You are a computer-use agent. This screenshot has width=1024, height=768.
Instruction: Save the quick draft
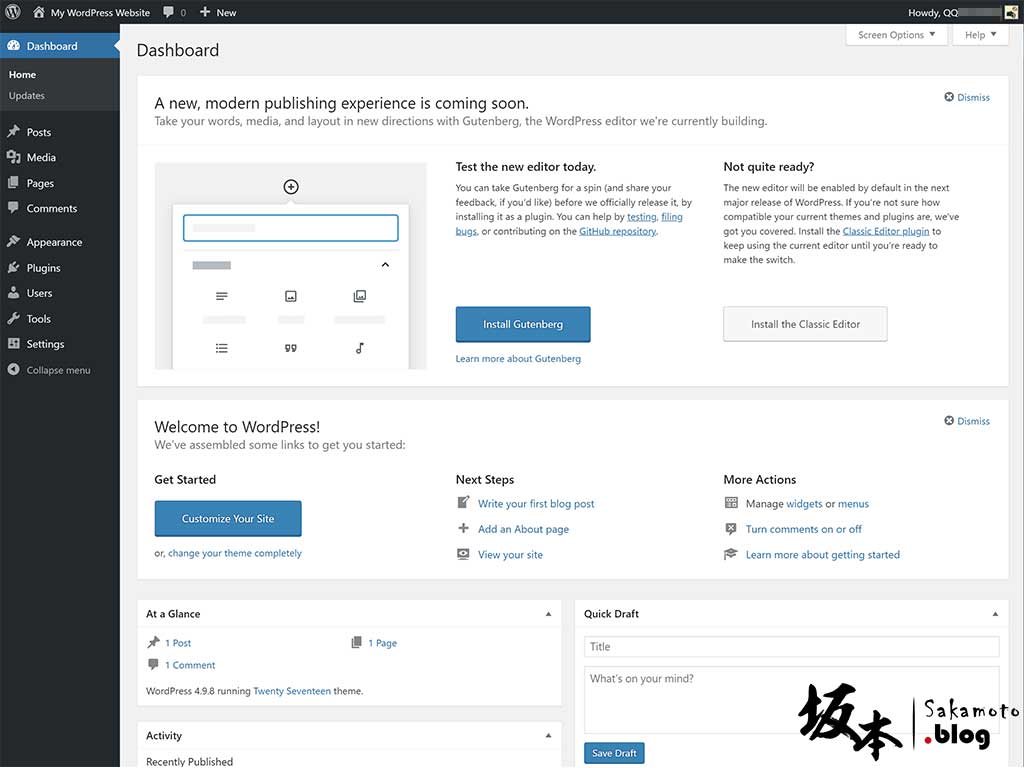pos(615,753)
